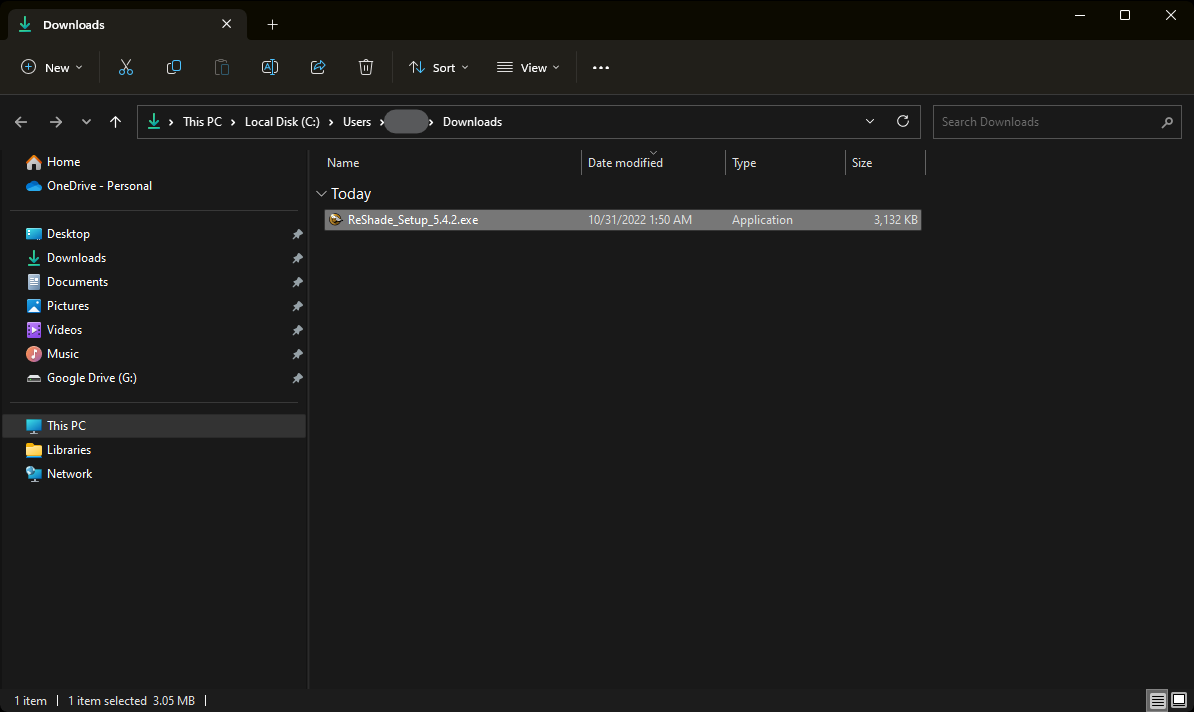Unpin Downloads using its pin icon
The height and width of the screenshot is (712, 1194).
click(x=297, y=258)
